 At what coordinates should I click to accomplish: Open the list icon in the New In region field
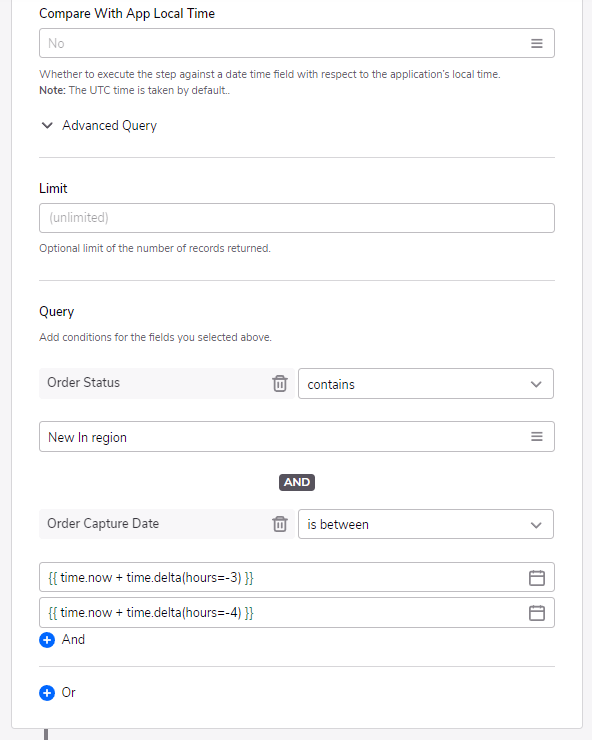click(x=537, y=437)
